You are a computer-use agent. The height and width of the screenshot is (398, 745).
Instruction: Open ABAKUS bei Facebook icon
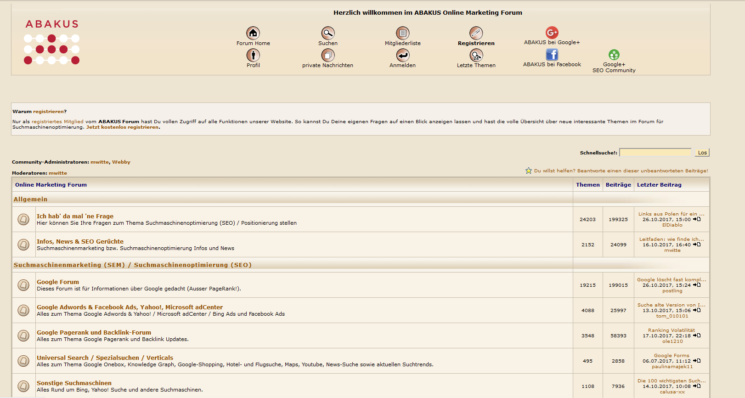pos(552,55)
